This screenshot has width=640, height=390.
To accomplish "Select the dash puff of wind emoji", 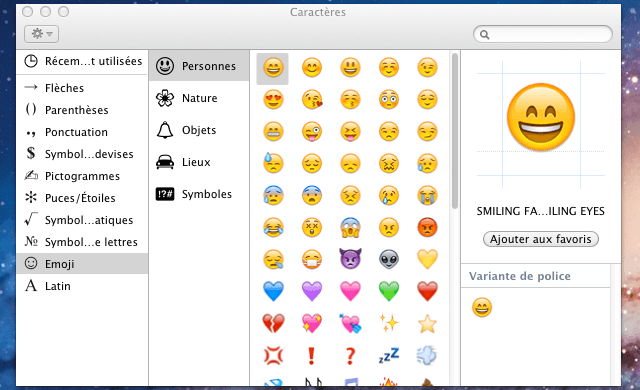I will pyautogui.click(x=427, y=355).
